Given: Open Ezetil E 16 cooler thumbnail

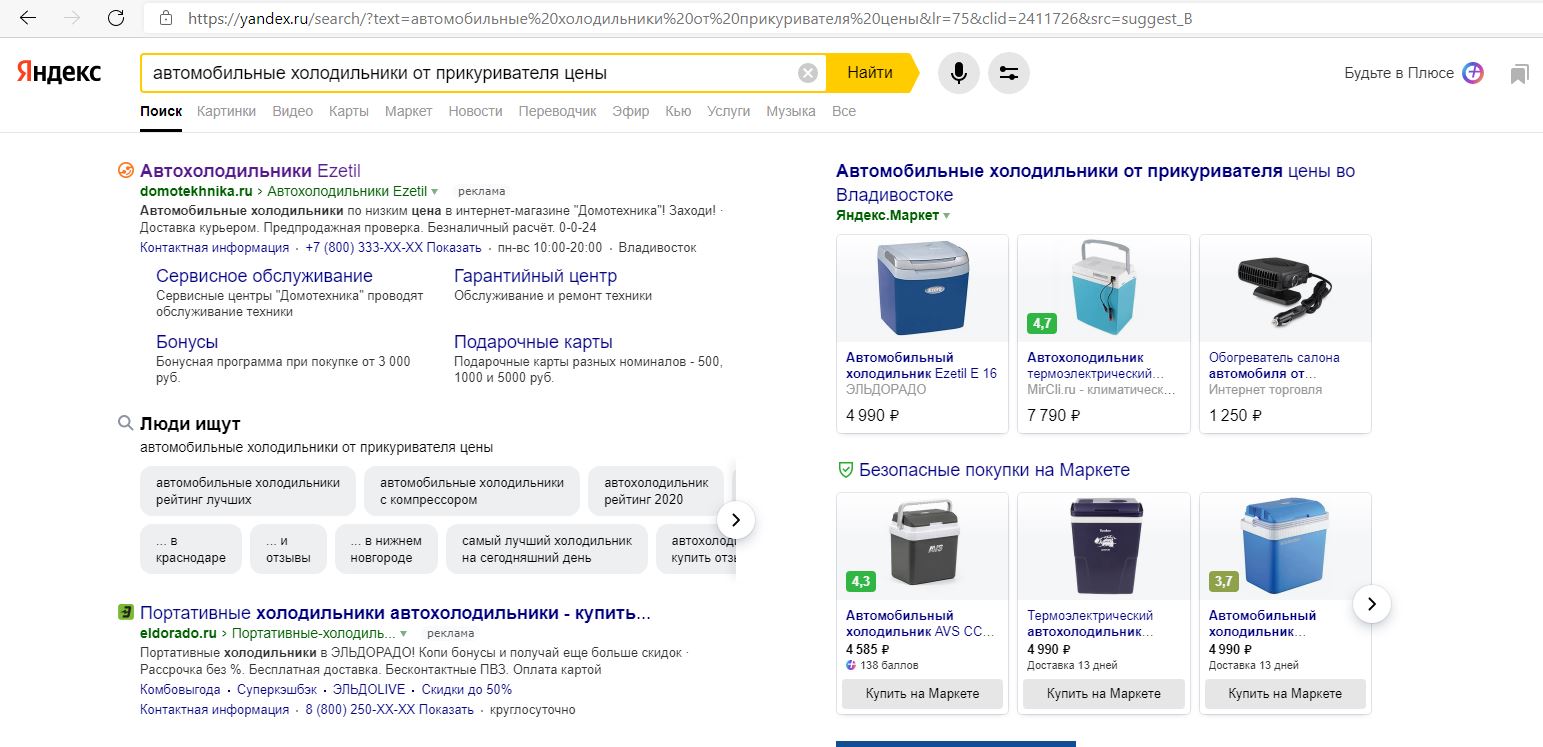Looking at the screenshot, I should click(x=922, y=287).
